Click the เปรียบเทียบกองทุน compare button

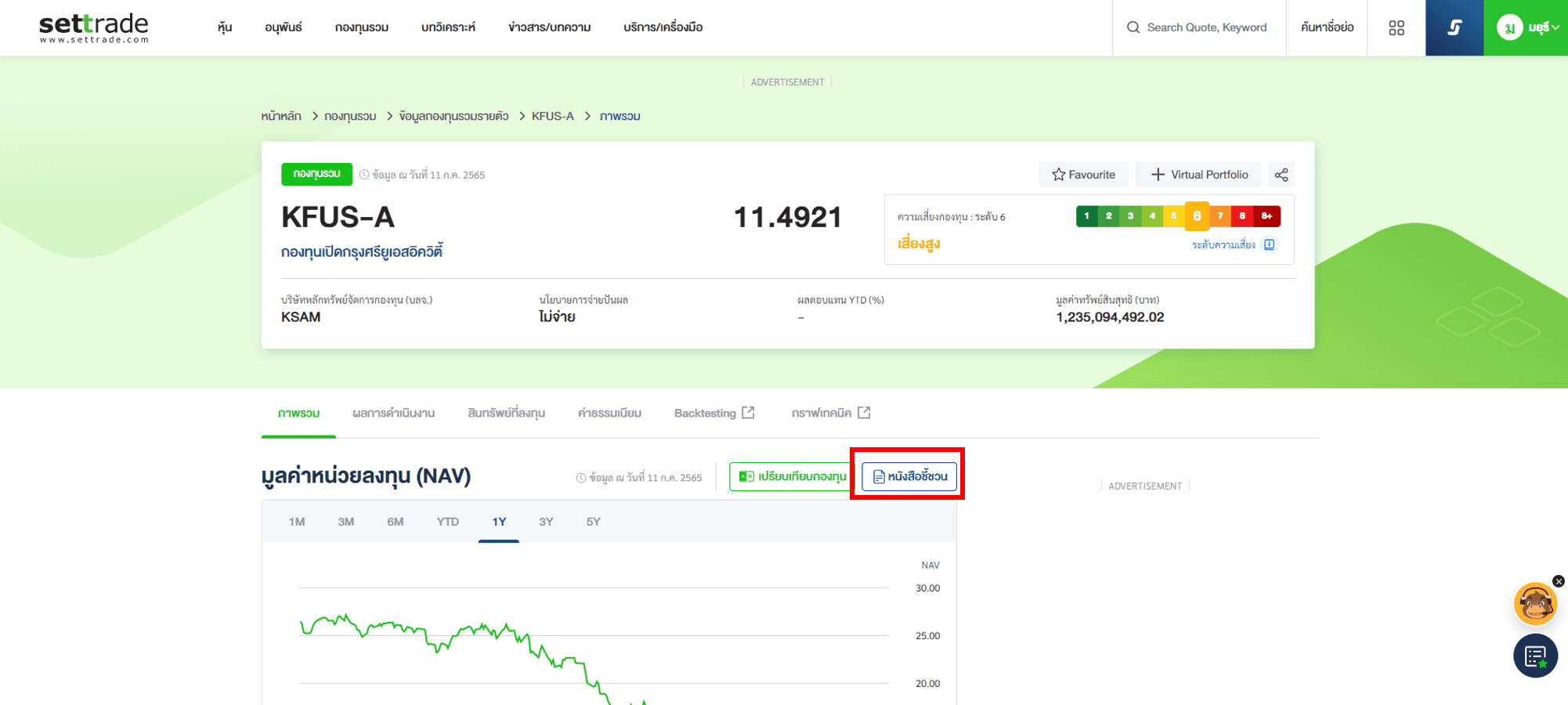click(793, 476)
